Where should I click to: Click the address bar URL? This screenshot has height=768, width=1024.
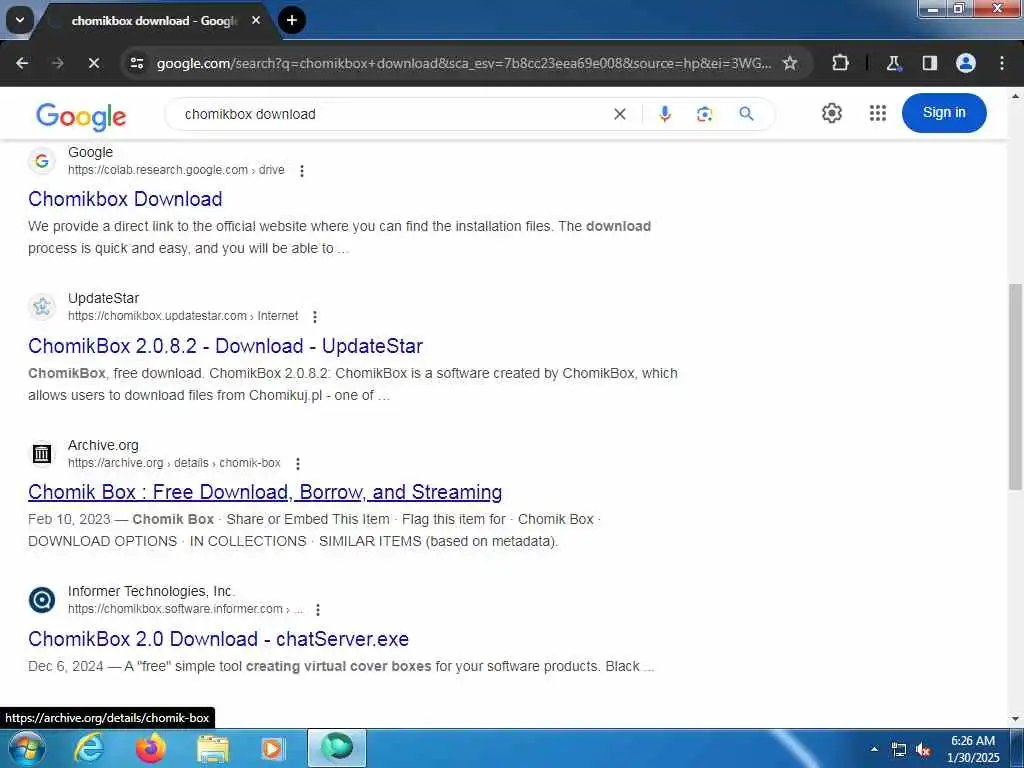click(464, 63)
